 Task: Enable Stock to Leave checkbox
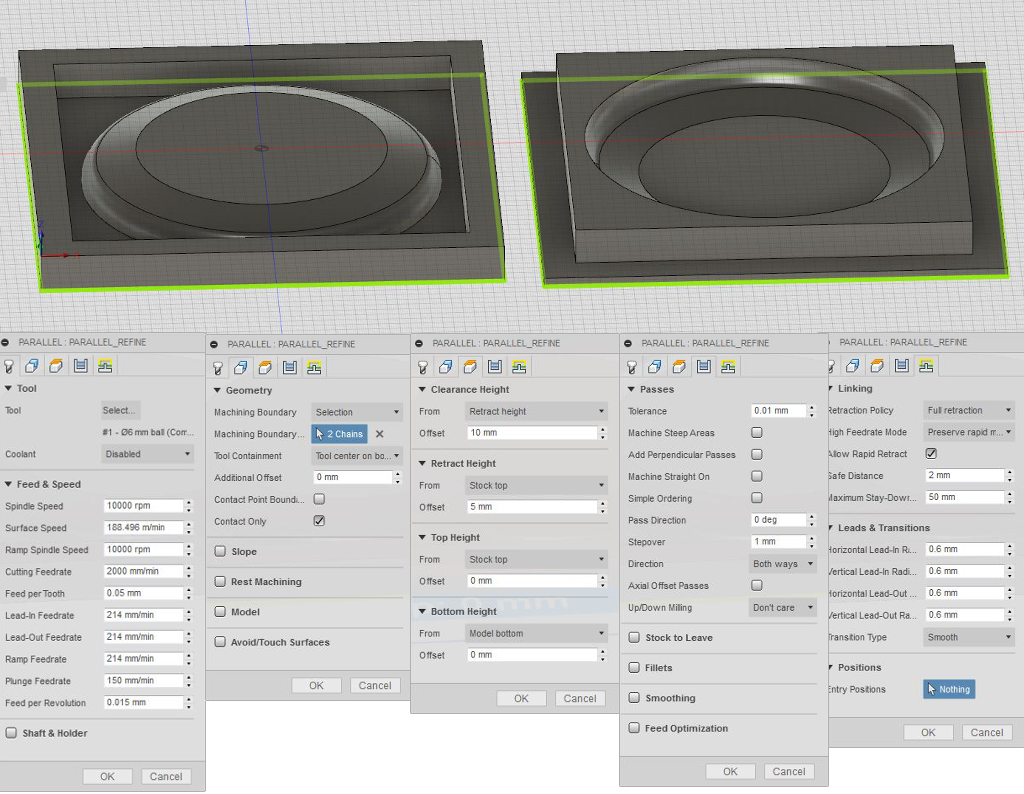tap(634, 638)
